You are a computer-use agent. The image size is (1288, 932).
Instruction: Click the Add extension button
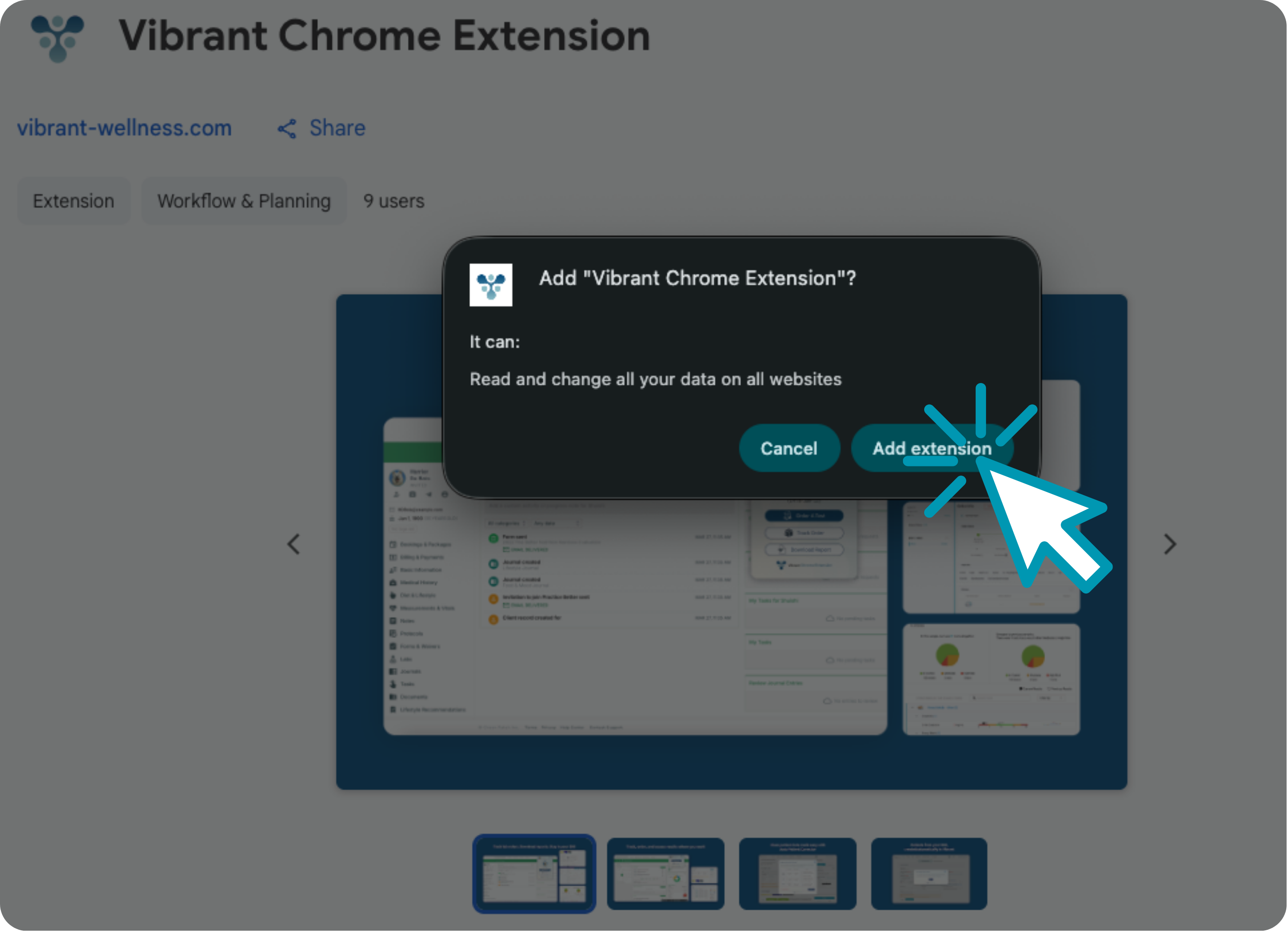click(x=932, y=448)
